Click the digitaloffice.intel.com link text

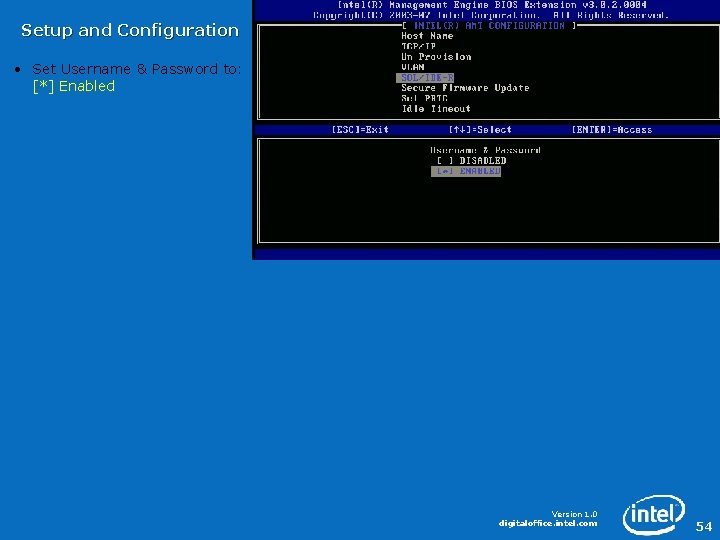[x=548, y=523]
